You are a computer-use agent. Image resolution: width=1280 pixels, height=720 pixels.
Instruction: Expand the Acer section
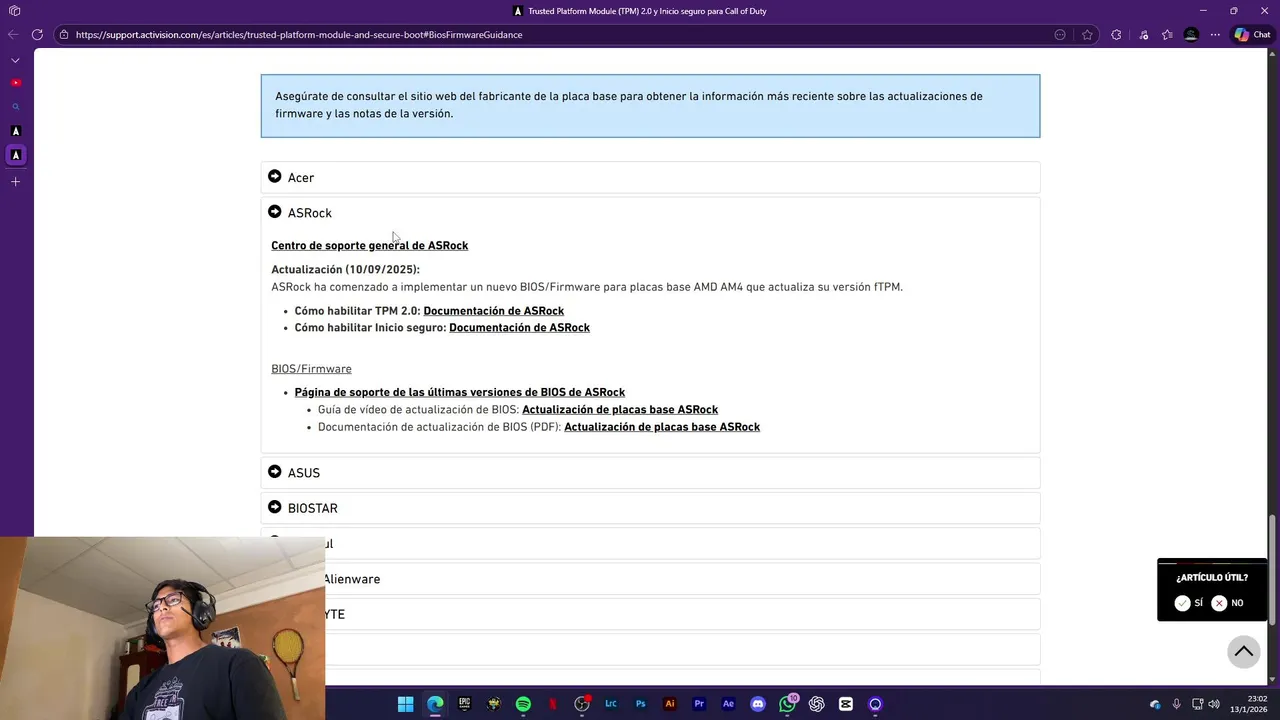click(x=650, y=177)
